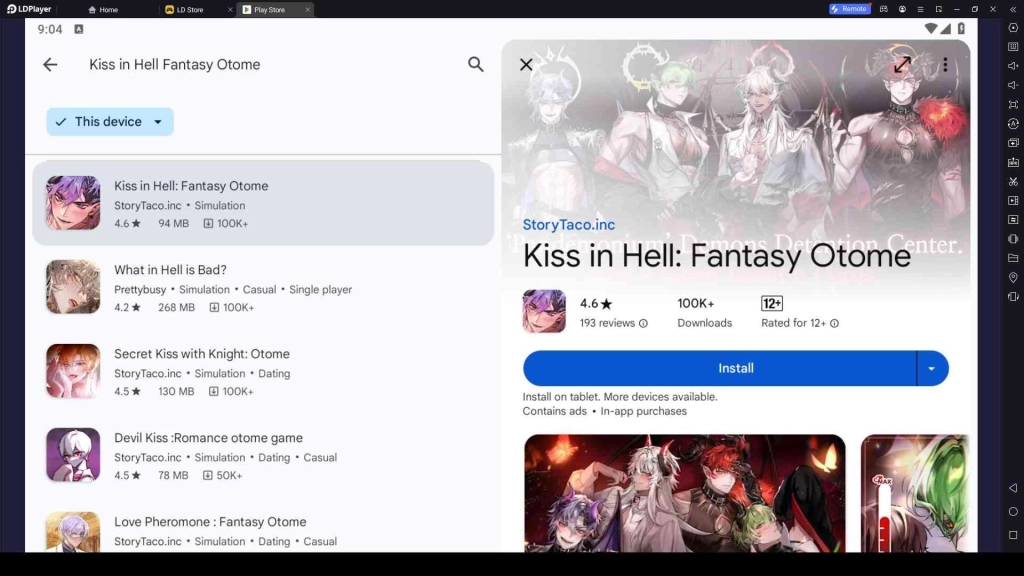Toggle the This device filter chip

pos(109,122)
